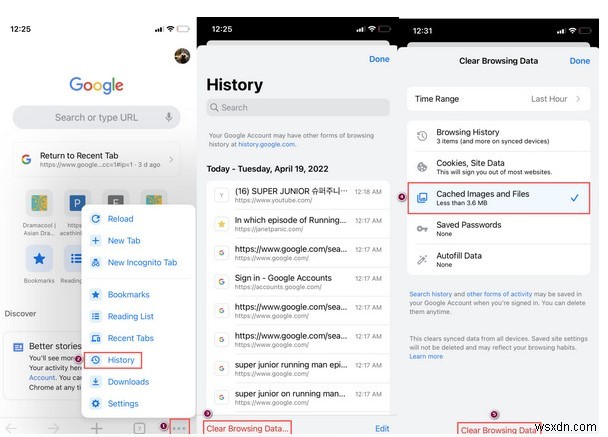Tap the new tab plus icon in bottom toolbar
608x437 pixels.
97,428
